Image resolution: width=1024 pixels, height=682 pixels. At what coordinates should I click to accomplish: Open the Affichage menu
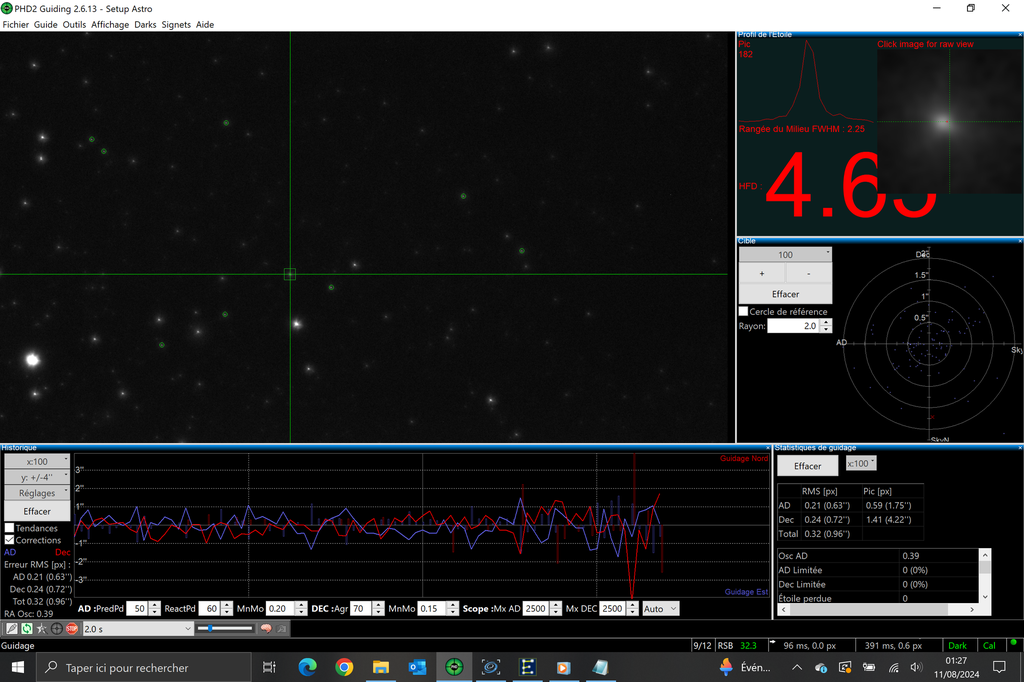[x=110, y=24]
